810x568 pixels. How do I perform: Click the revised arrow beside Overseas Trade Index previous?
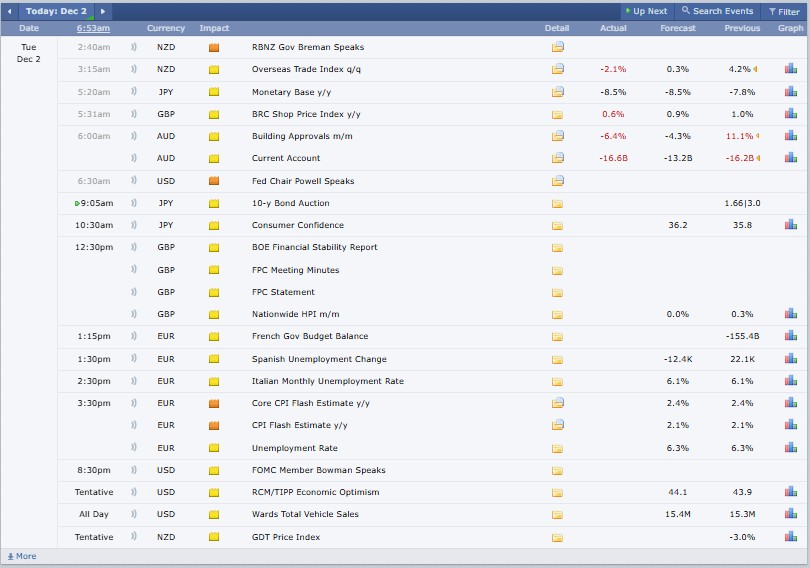tap(755, 69)
